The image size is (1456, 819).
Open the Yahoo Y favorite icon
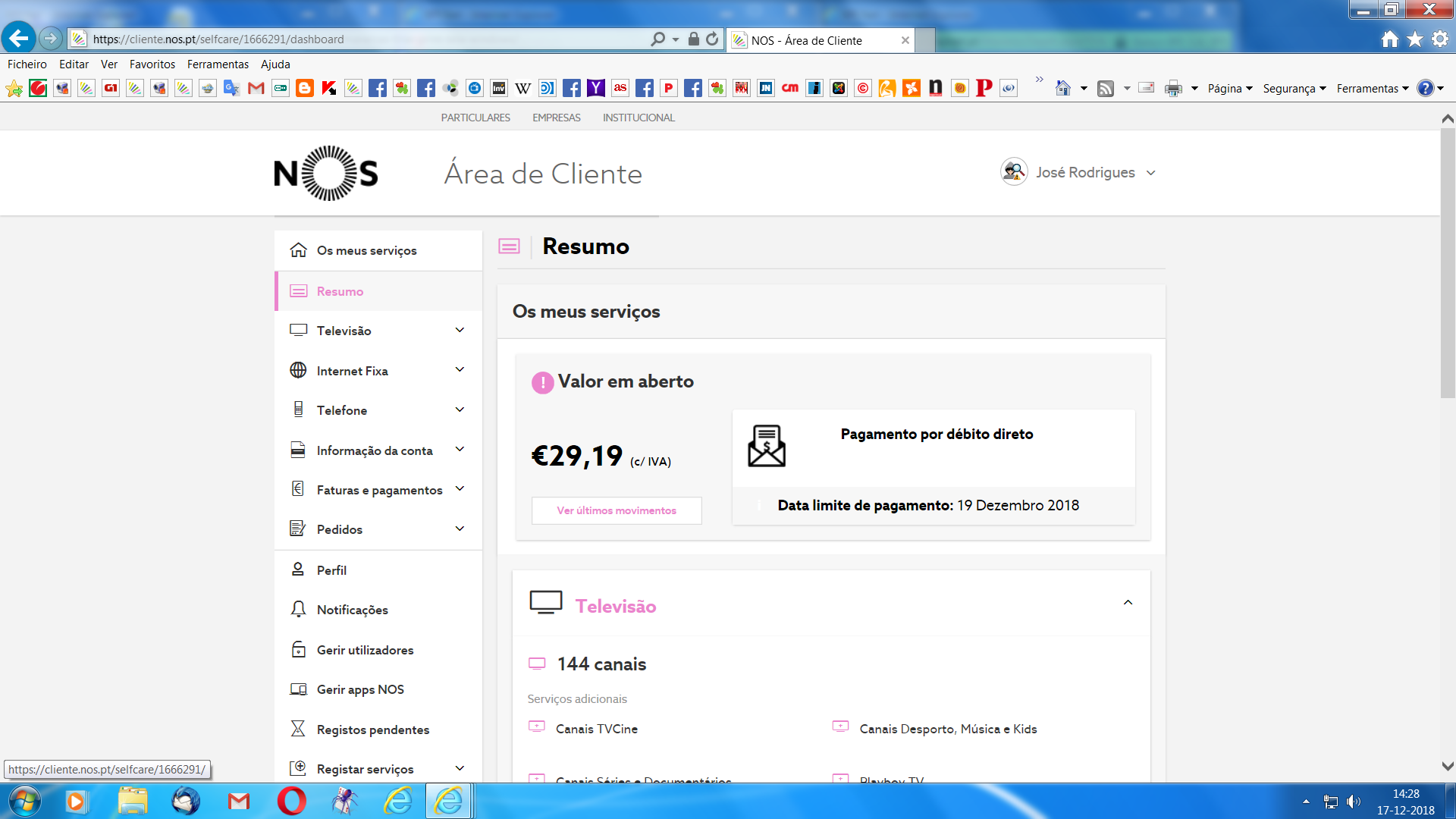coord(596,89)
